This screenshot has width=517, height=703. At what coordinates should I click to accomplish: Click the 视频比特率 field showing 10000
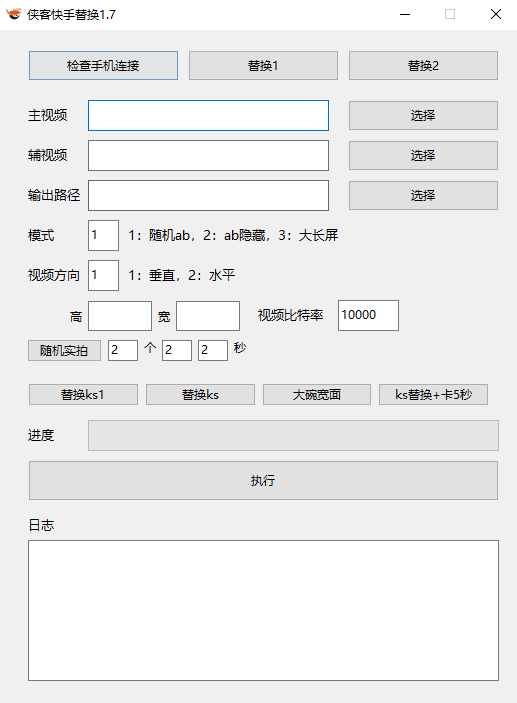point(368,316)
